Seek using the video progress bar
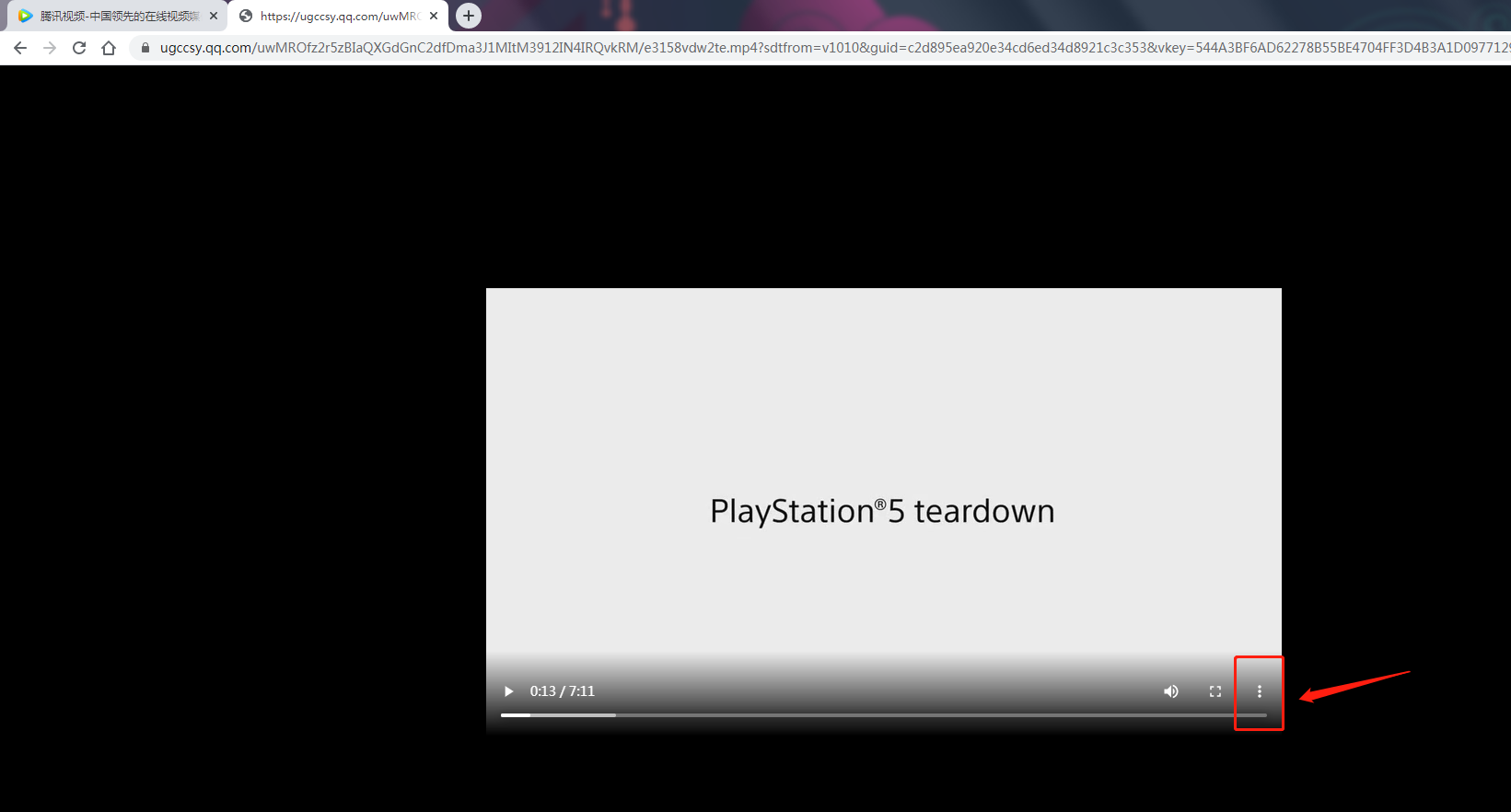This screenshot has height=812, width=1511. (x=884, y=715)
